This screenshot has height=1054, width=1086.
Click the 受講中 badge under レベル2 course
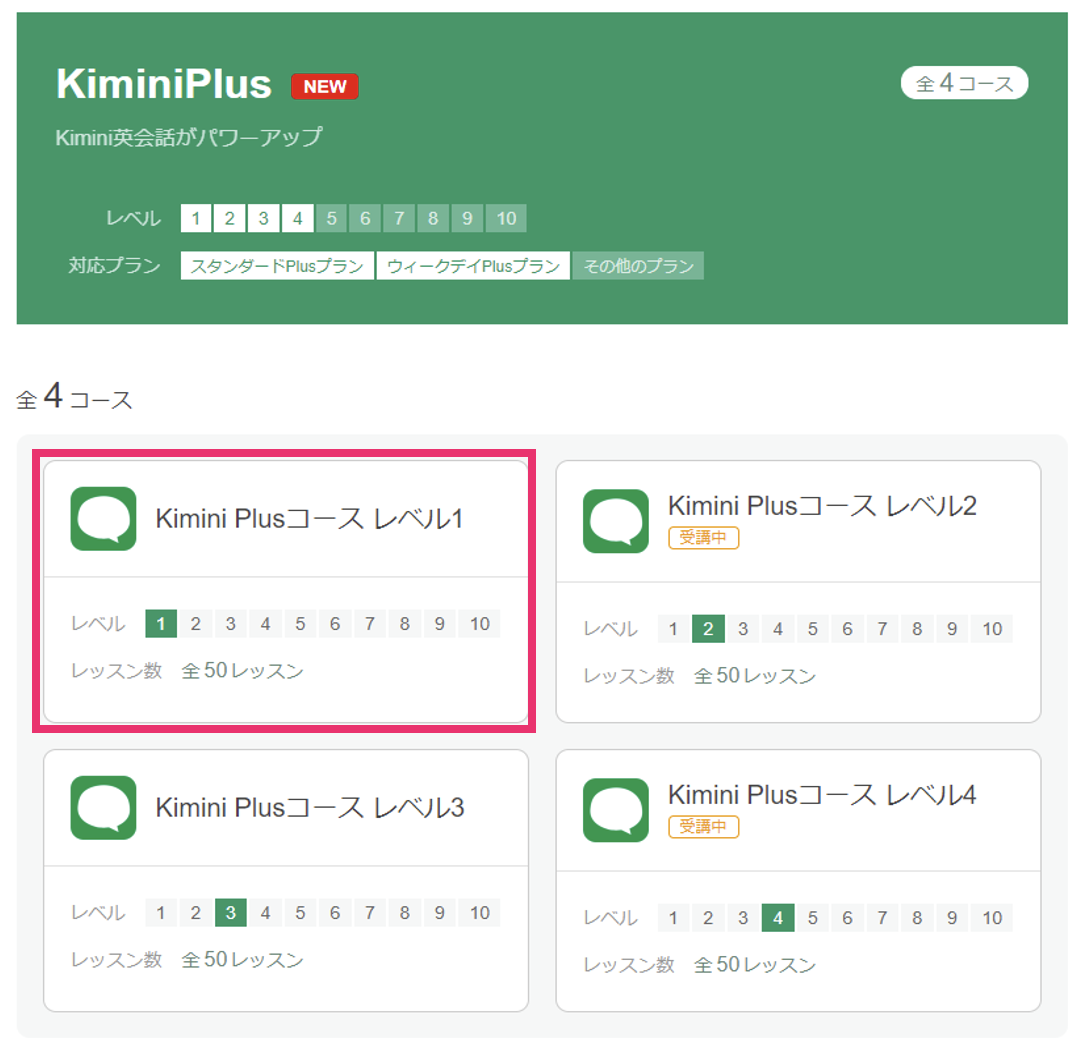coord(703,537)
